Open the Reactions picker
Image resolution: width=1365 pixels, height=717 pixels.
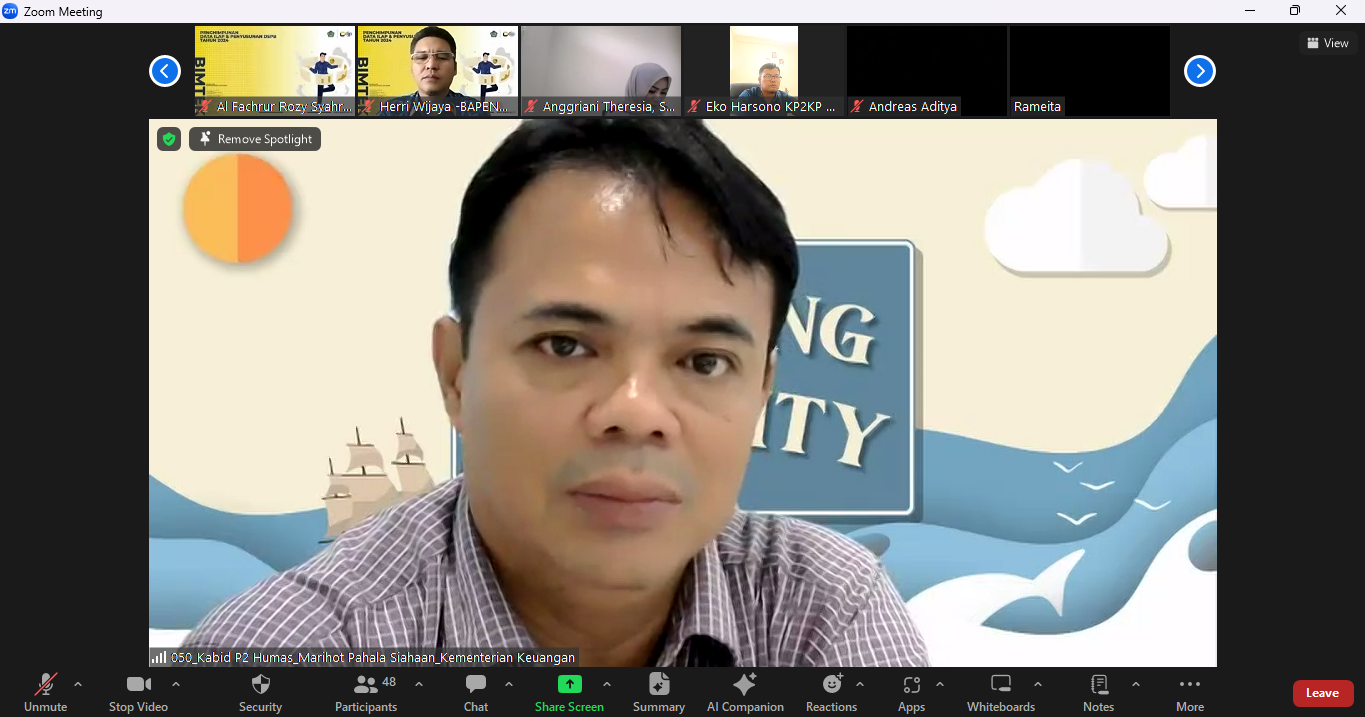[831, 693]
